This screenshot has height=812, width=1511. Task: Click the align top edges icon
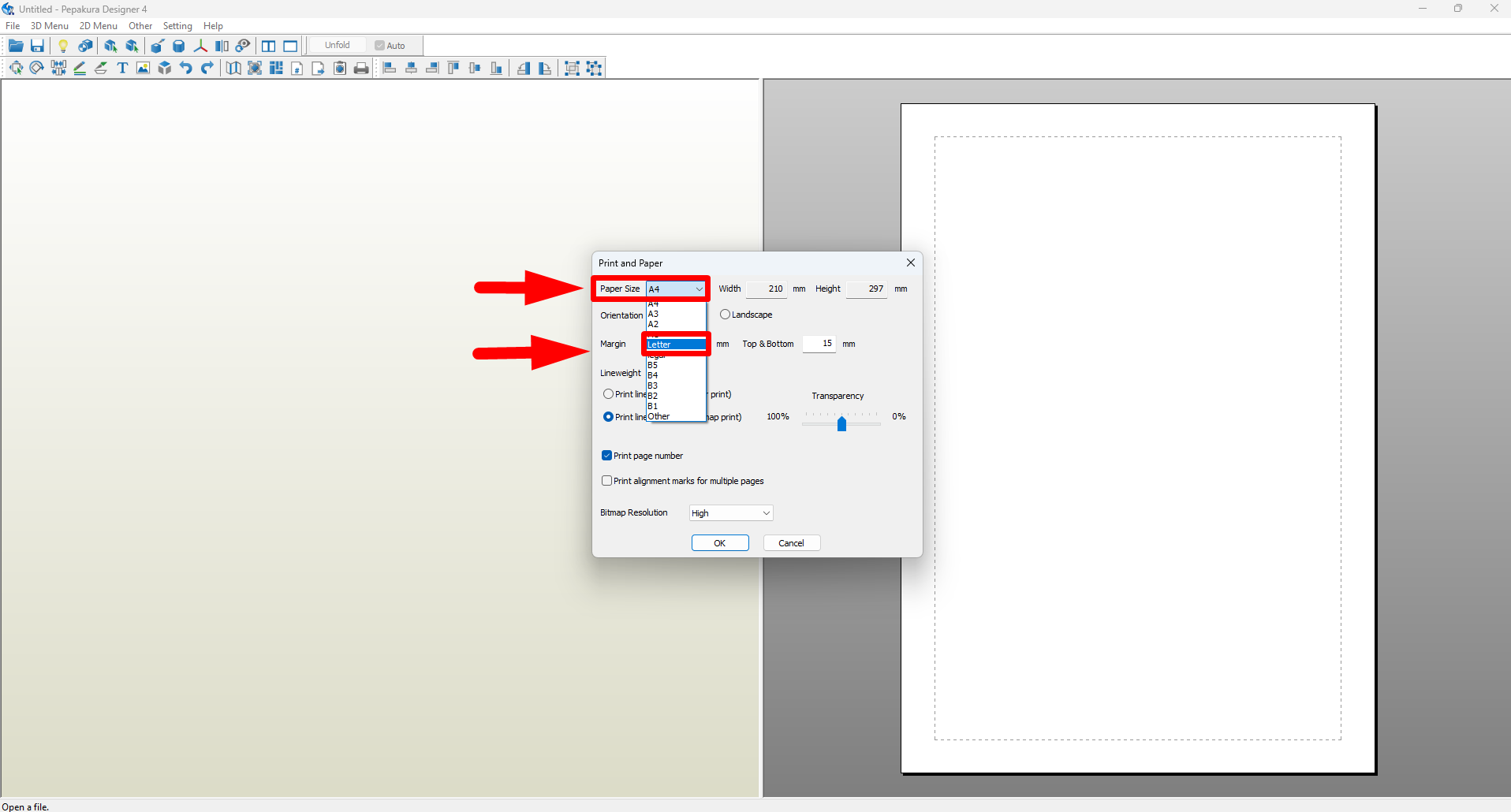click(x=453, y=68)
